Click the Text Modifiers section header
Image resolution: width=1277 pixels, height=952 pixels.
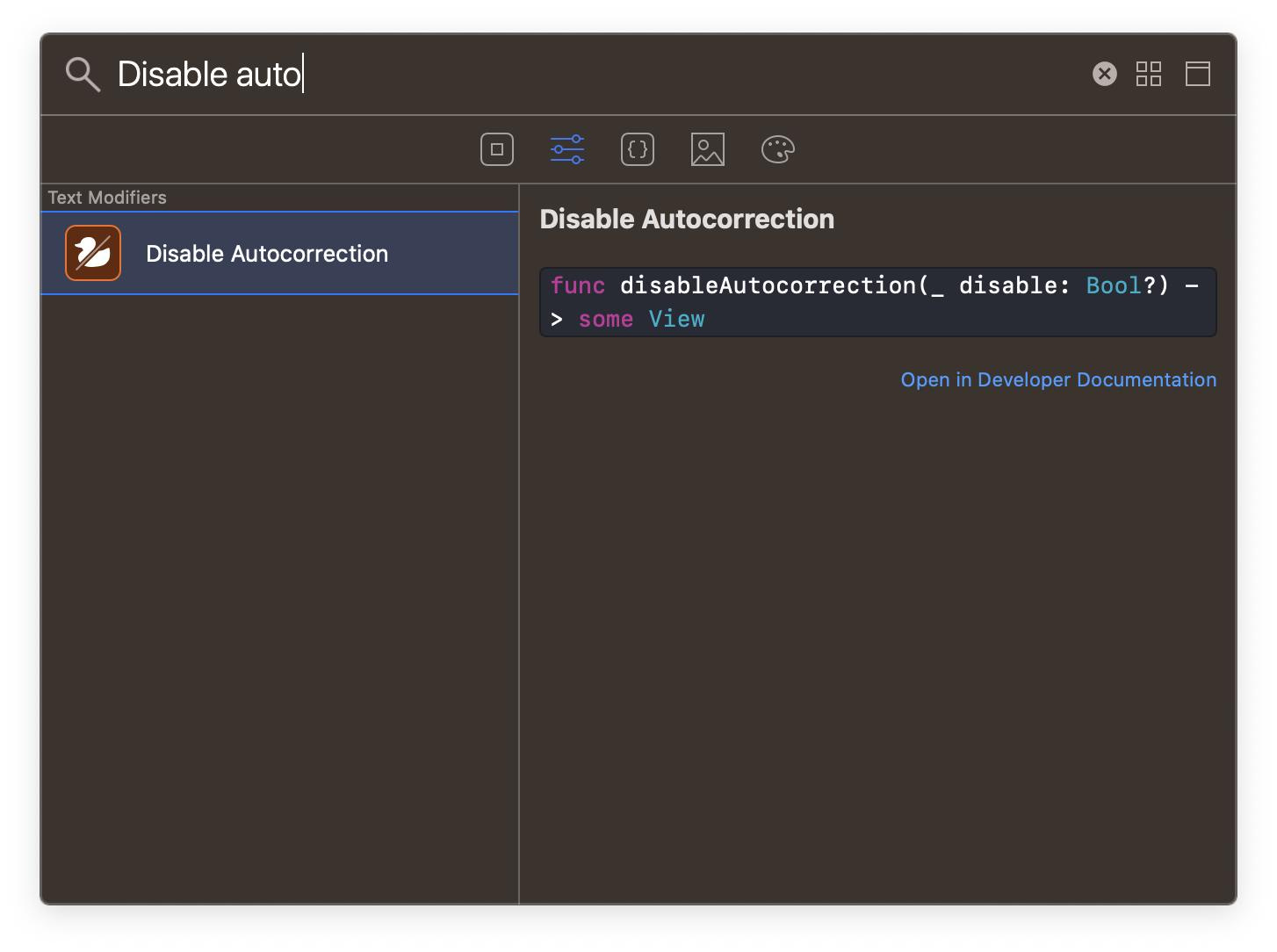(x=107, y=198)
